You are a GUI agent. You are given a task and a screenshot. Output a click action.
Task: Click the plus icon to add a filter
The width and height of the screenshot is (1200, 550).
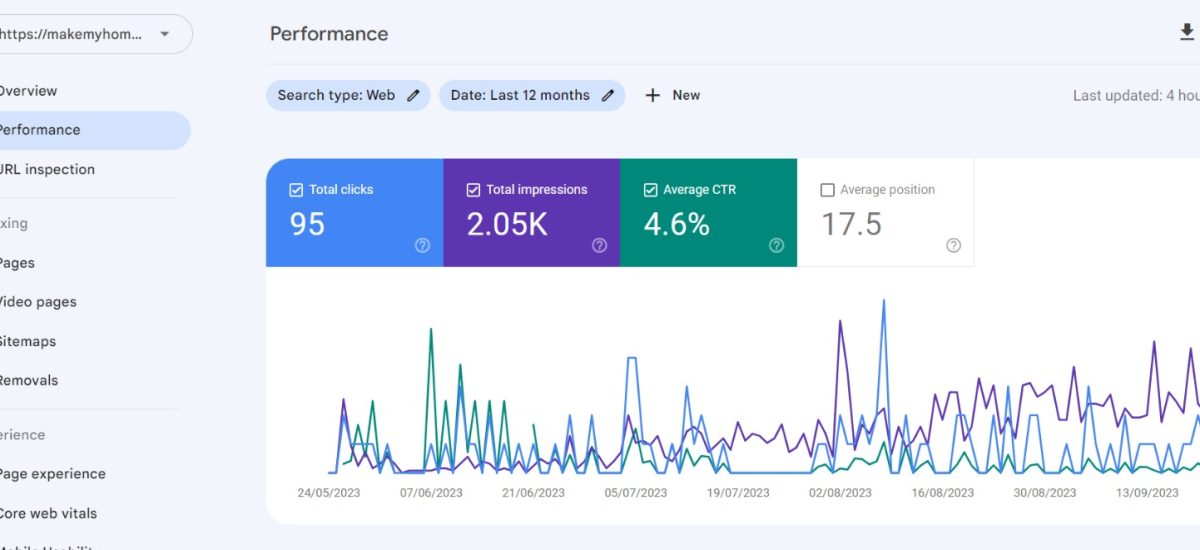coord(653,96)
